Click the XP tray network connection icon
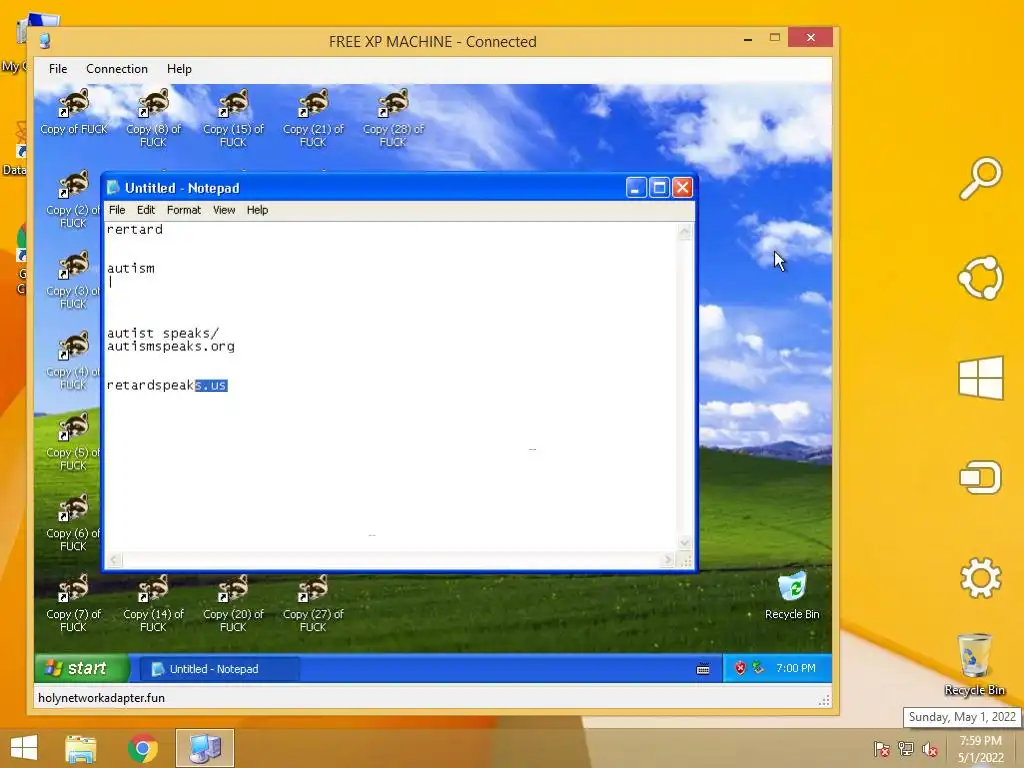 (758, 668)
